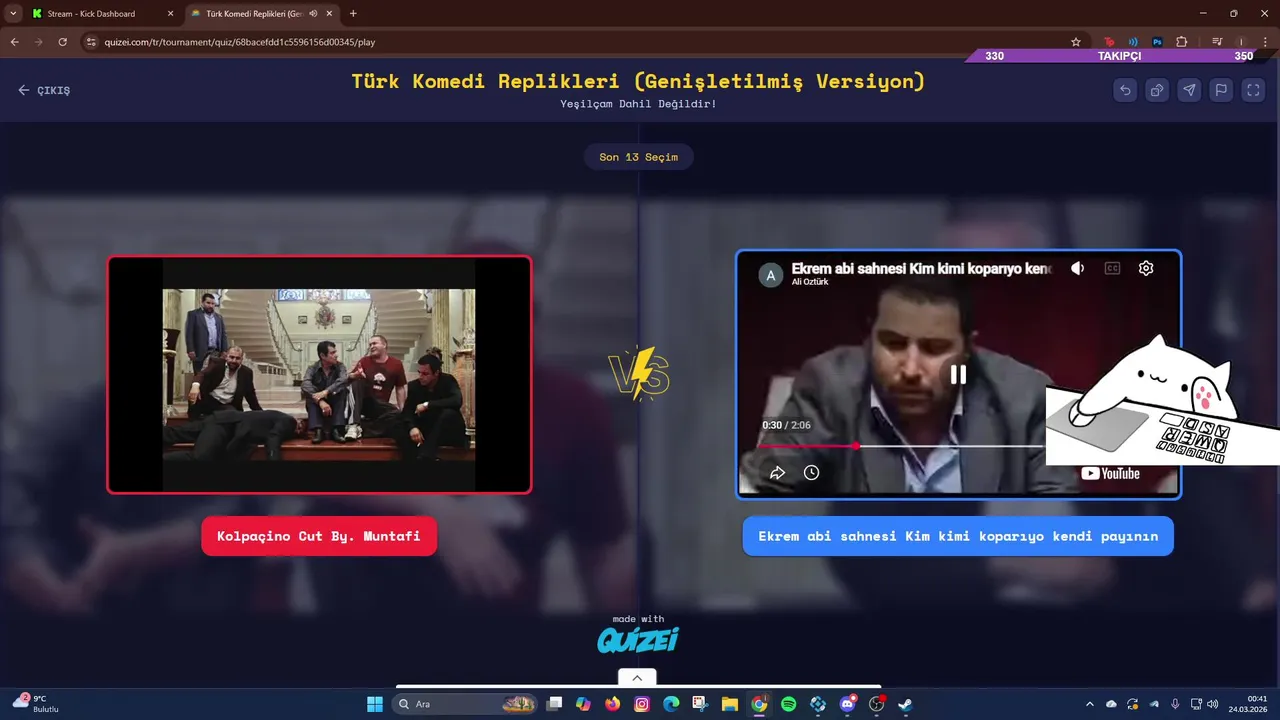Viewport: 1280px width, 720px height.
Task: Click the undo last choice icon
Action: (1125, 90)
